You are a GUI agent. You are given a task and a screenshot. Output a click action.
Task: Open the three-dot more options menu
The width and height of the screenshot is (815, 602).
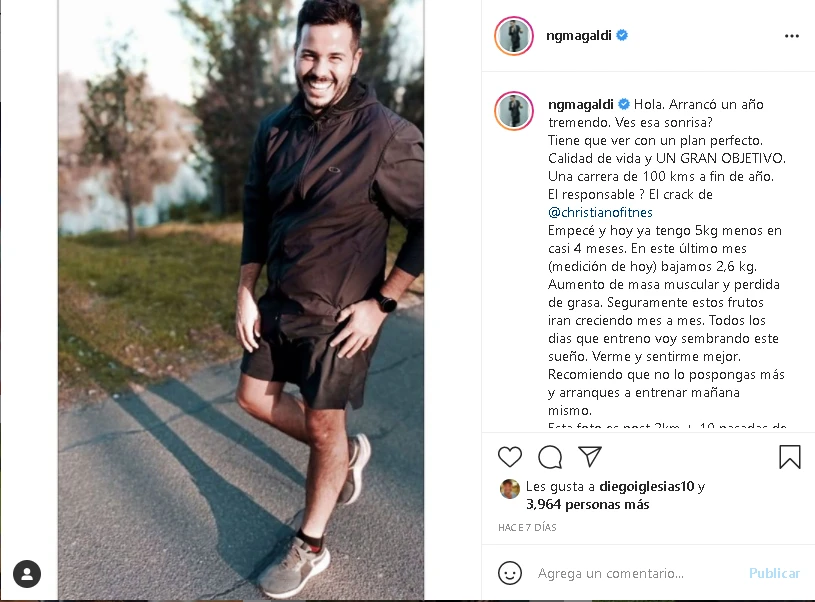pos(792,36)
